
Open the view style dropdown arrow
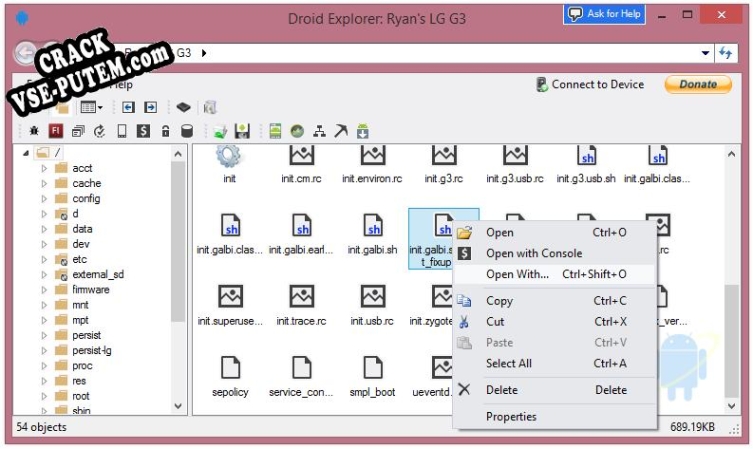pos(100,108)
